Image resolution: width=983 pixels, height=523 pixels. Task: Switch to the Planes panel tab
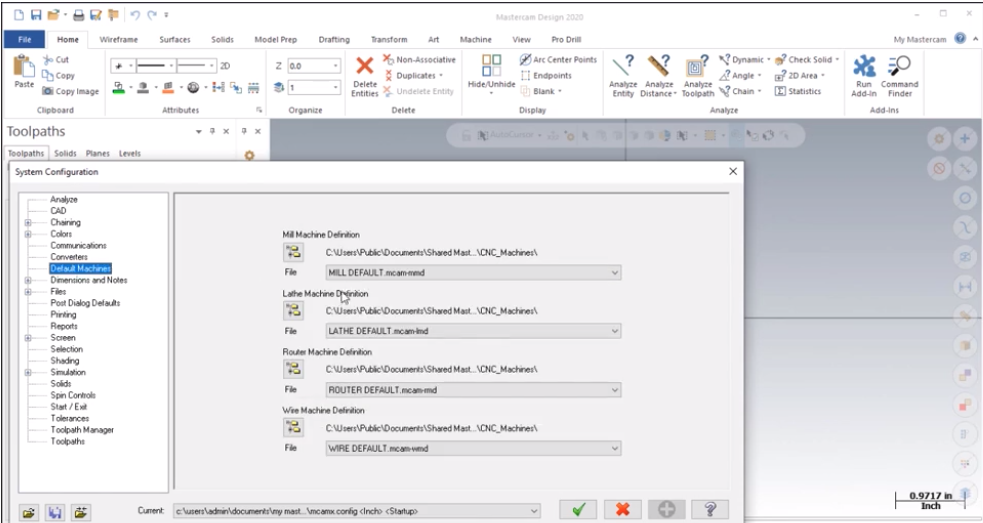click(97, 153)
